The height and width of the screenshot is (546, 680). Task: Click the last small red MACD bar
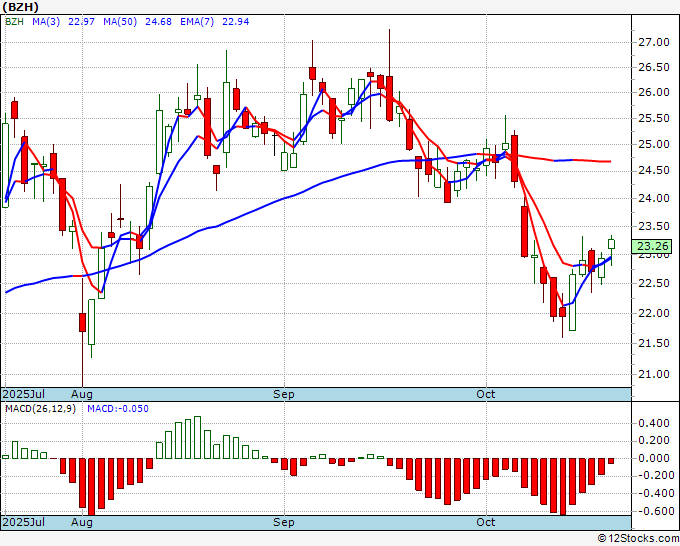tap(611, 461)
